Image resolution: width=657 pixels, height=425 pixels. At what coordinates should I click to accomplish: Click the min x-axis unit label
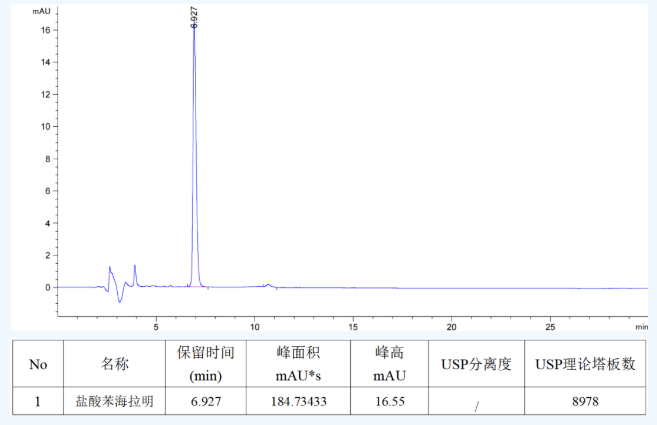(x=640, y=326)
